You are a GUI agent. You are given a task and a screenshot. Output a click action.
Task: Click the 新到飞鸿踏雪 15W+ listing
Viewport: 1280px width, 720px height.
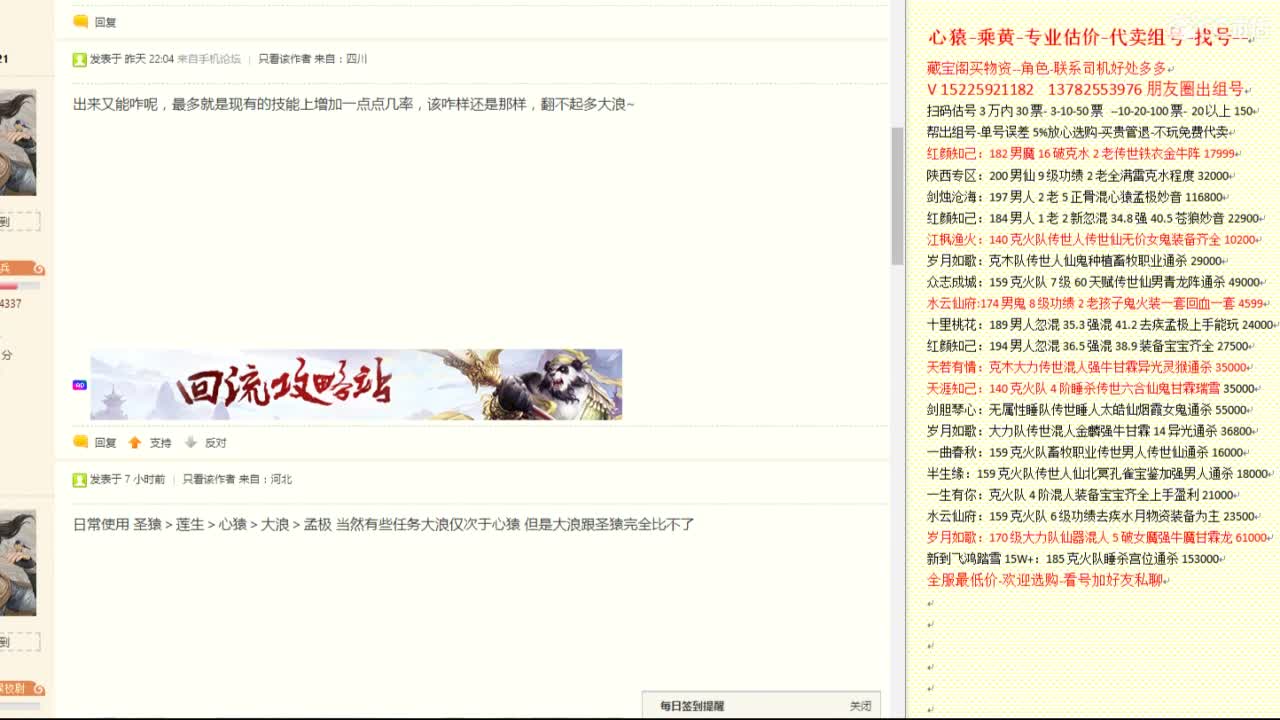[x=1073, y=559]
